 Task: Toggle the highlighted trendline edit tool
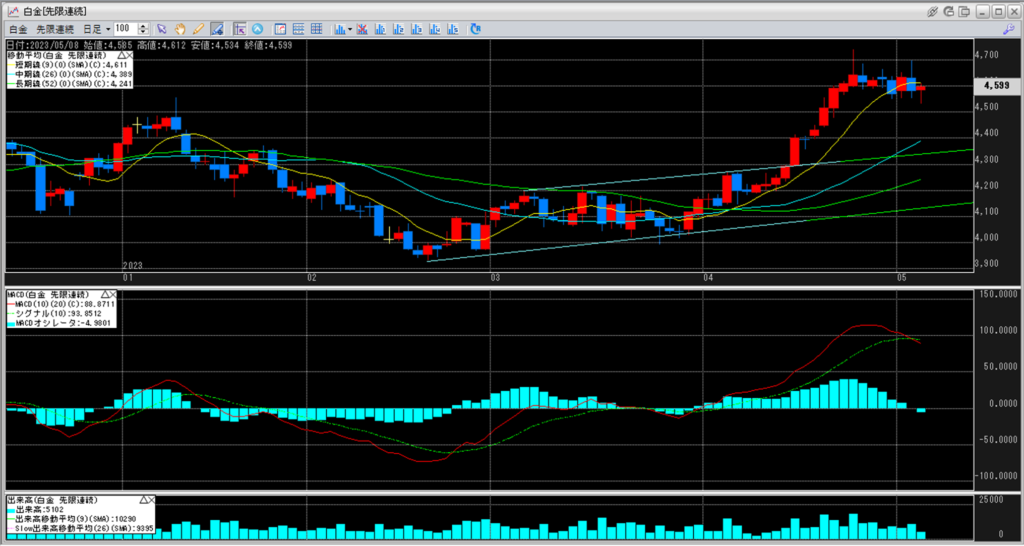(216, 29)
